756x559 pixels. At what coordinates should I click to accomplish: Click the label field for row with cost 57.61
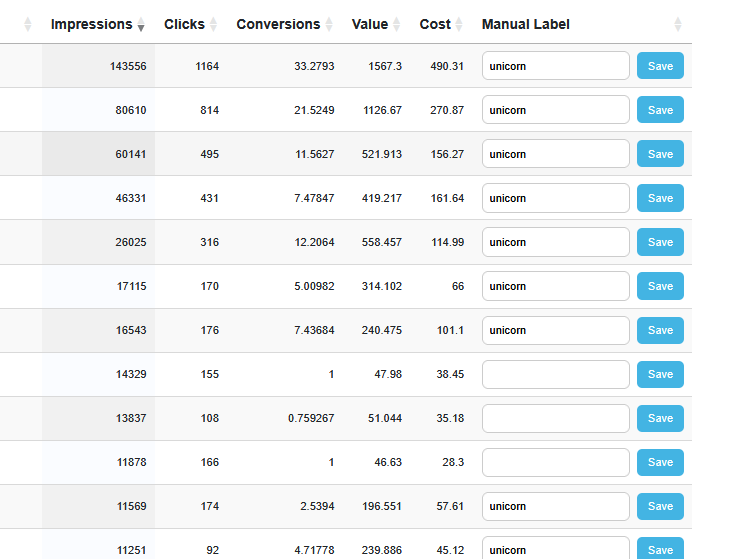pos(555,506)
